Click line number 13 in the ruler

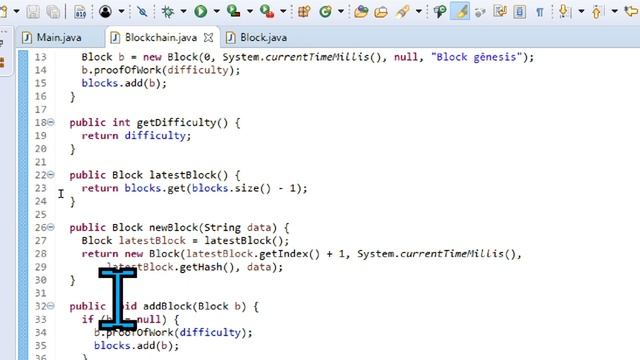click(40, 57)
